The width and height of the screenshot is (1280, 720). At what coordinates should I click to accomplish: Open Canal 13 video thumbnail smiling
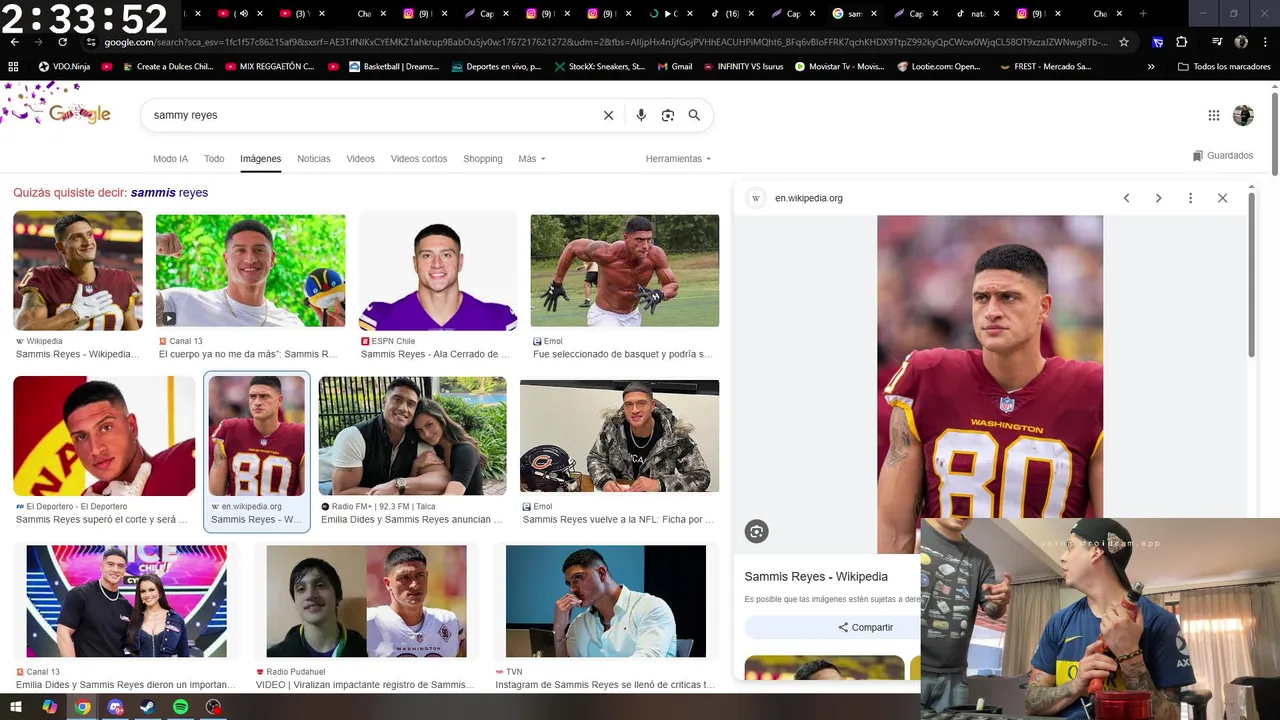250,270
